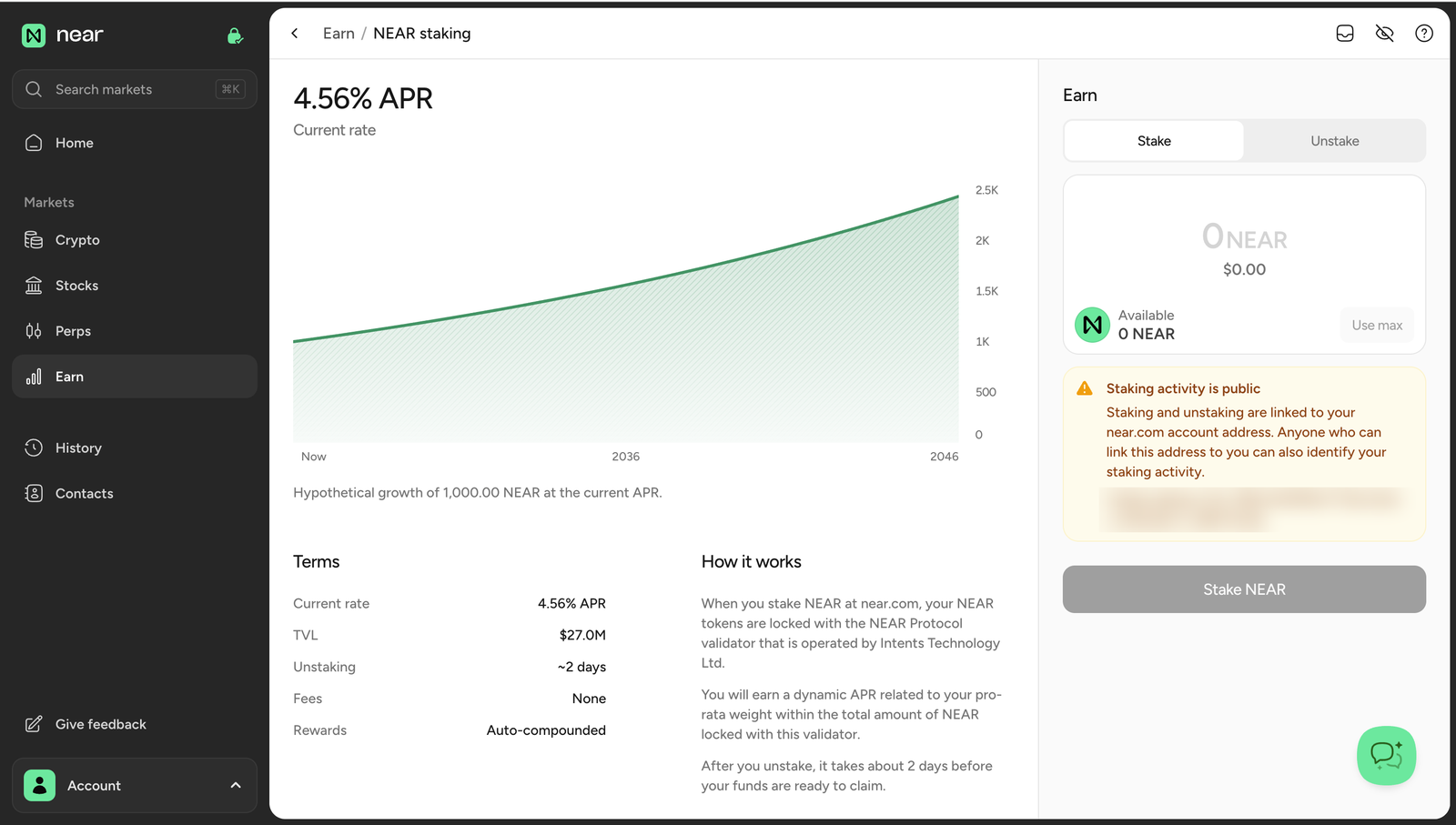Open the support chat bubble

pyautogui.click(x=1386, y=755)
